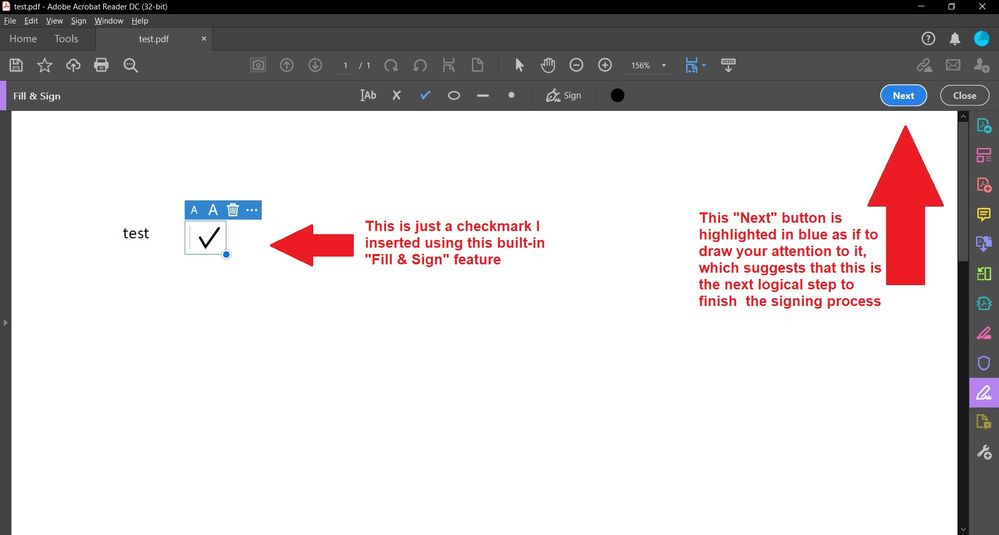Open the Window menu
999x535 pixels.
click(108, 20)
